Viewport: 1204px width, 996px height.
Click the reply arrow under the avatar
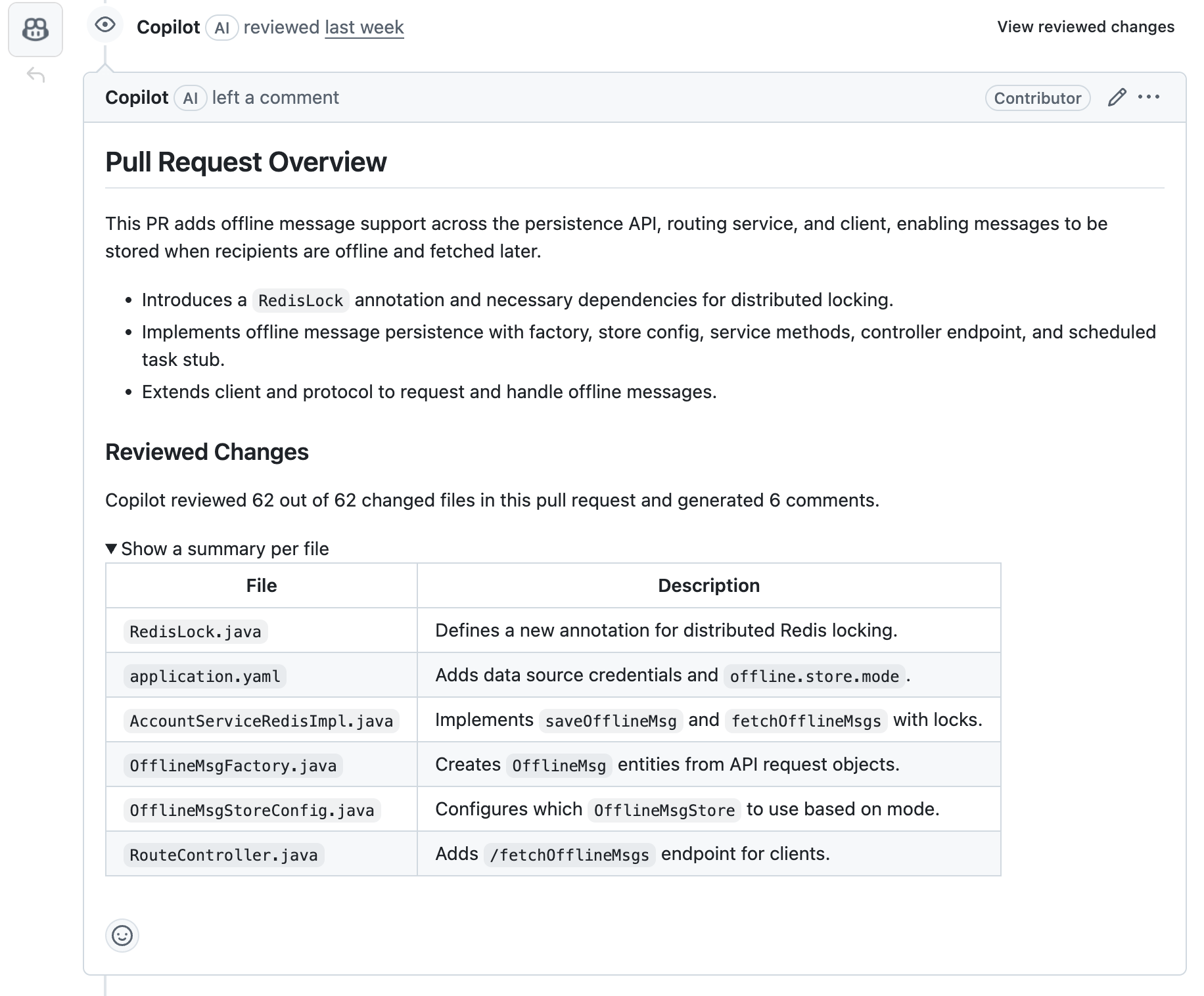[35, 76]
